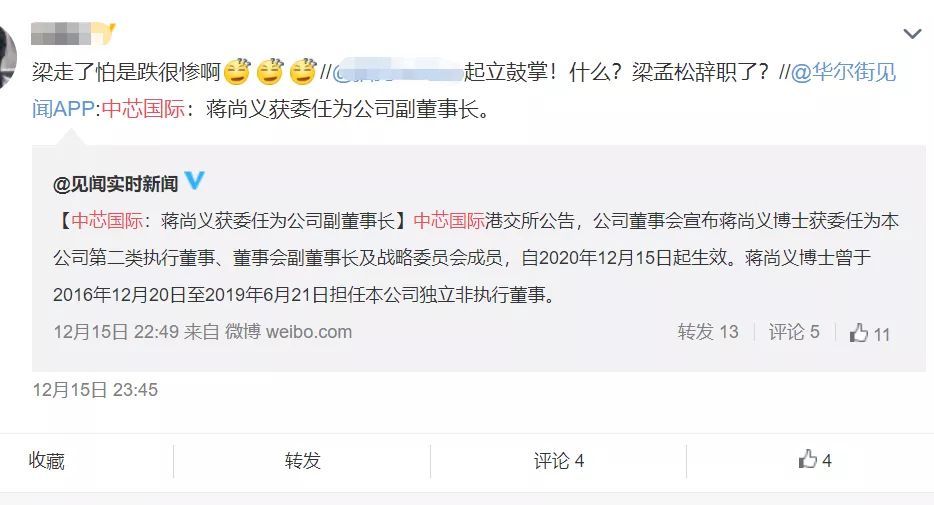Like the post using bottom thumbs-up
The image size is (934, 505).
pyautogui.click(x=814, y=460)
